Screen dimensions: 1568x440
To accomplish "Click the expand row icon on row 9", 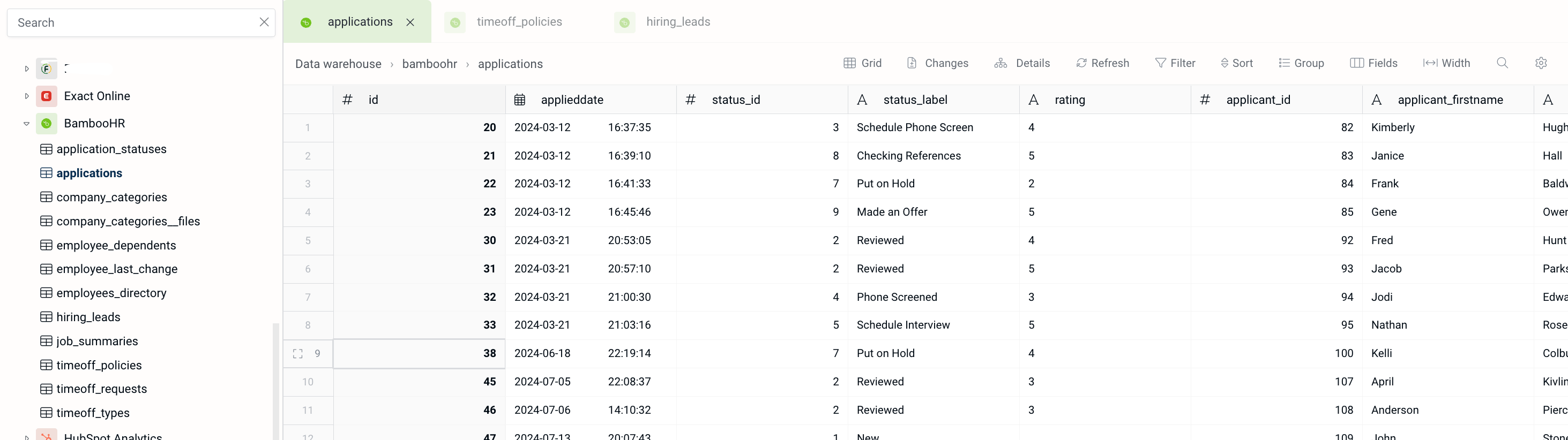I will coord(297,354).
